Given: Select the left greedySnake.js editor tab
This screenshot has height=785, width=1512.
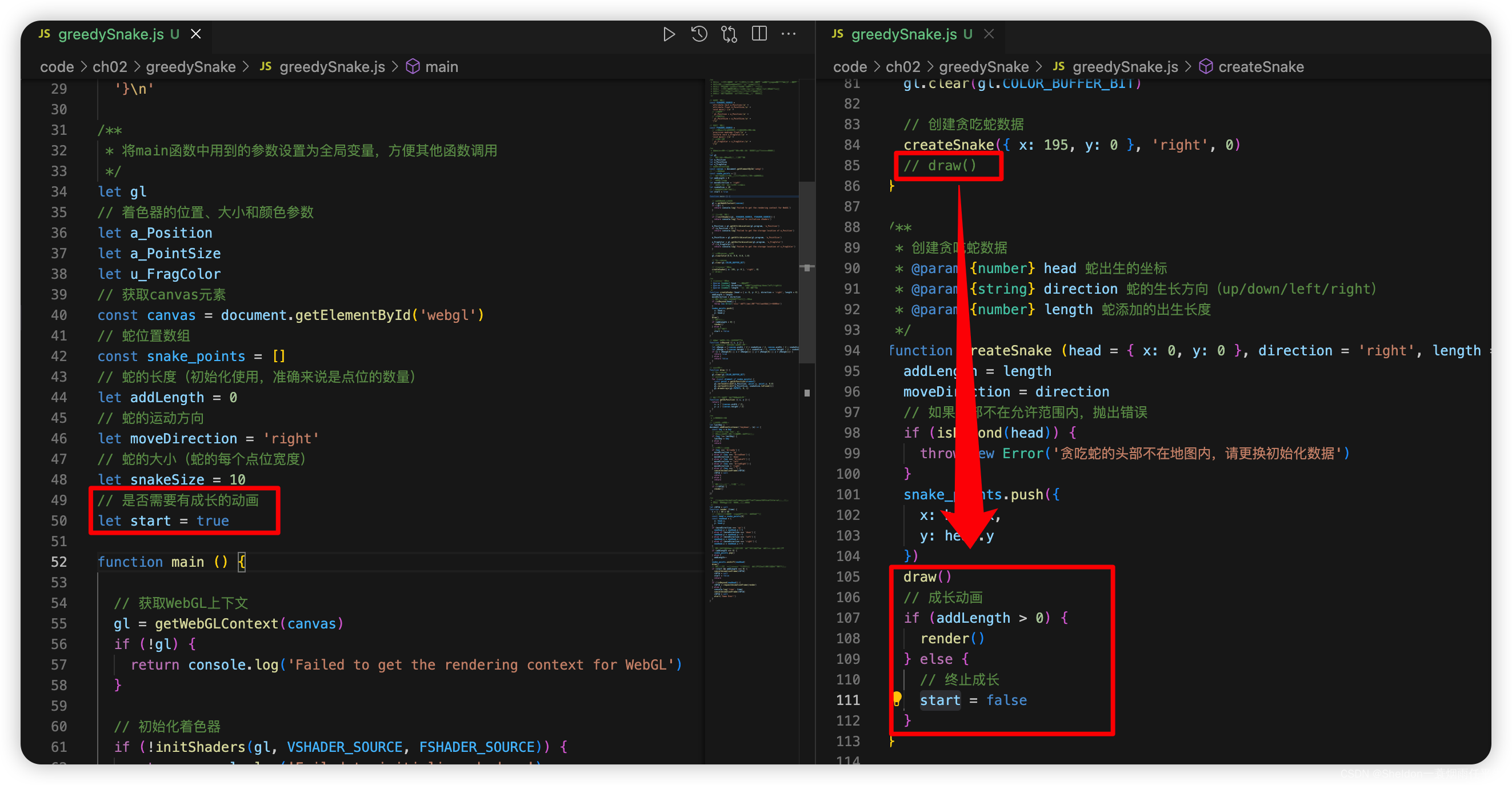Looking at the screenshot, I should (111, 34).
